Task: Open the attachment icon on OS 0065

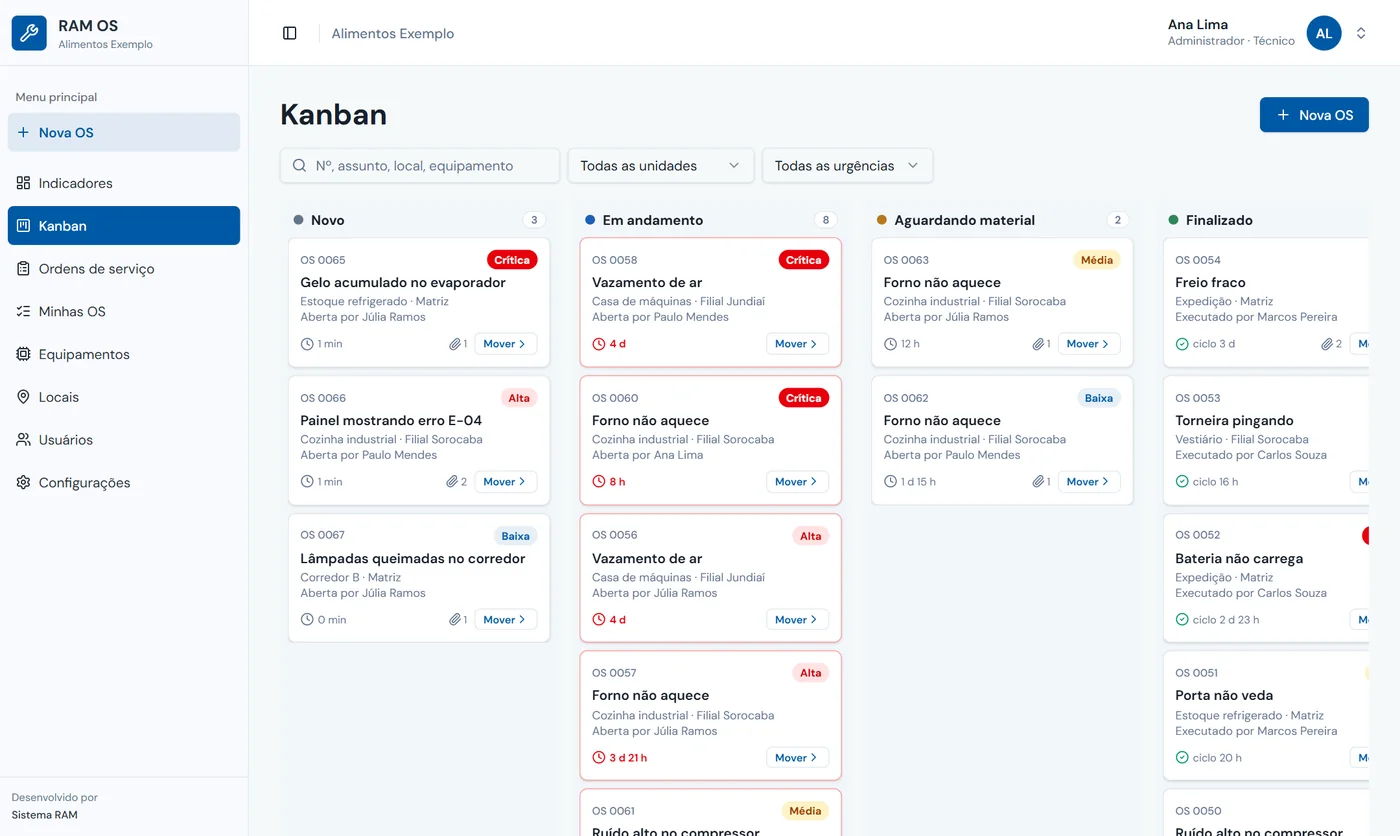Action: (x=455, y=344)
